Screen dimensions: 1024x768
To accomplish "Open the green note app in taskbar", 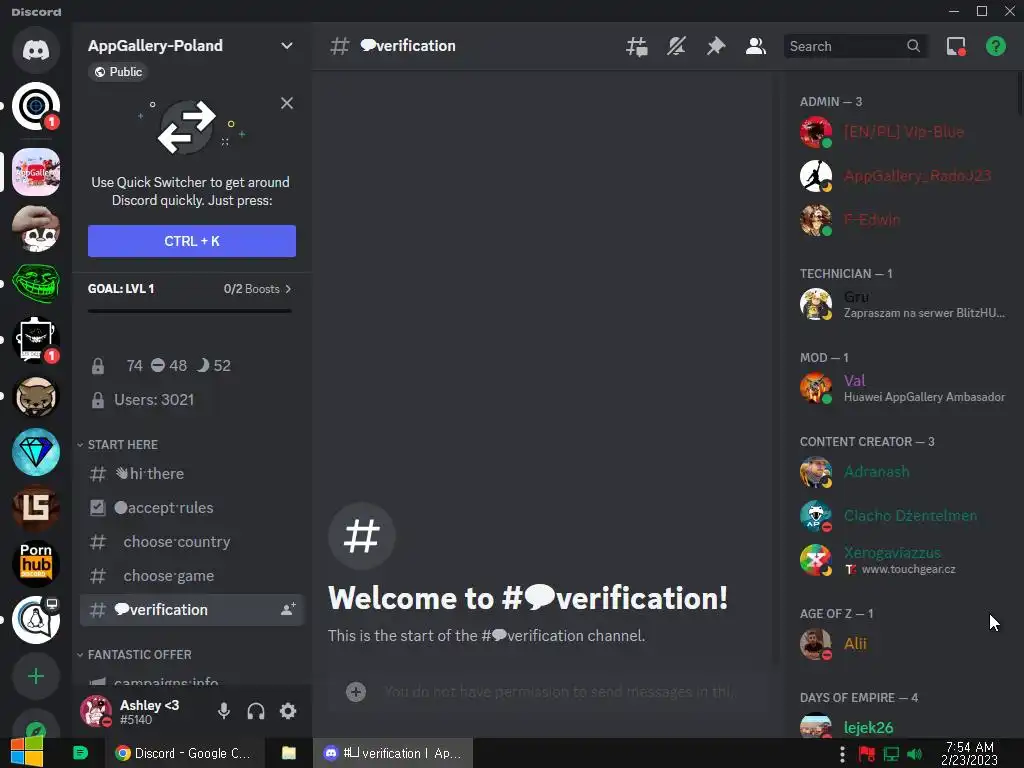I will 80,753.
